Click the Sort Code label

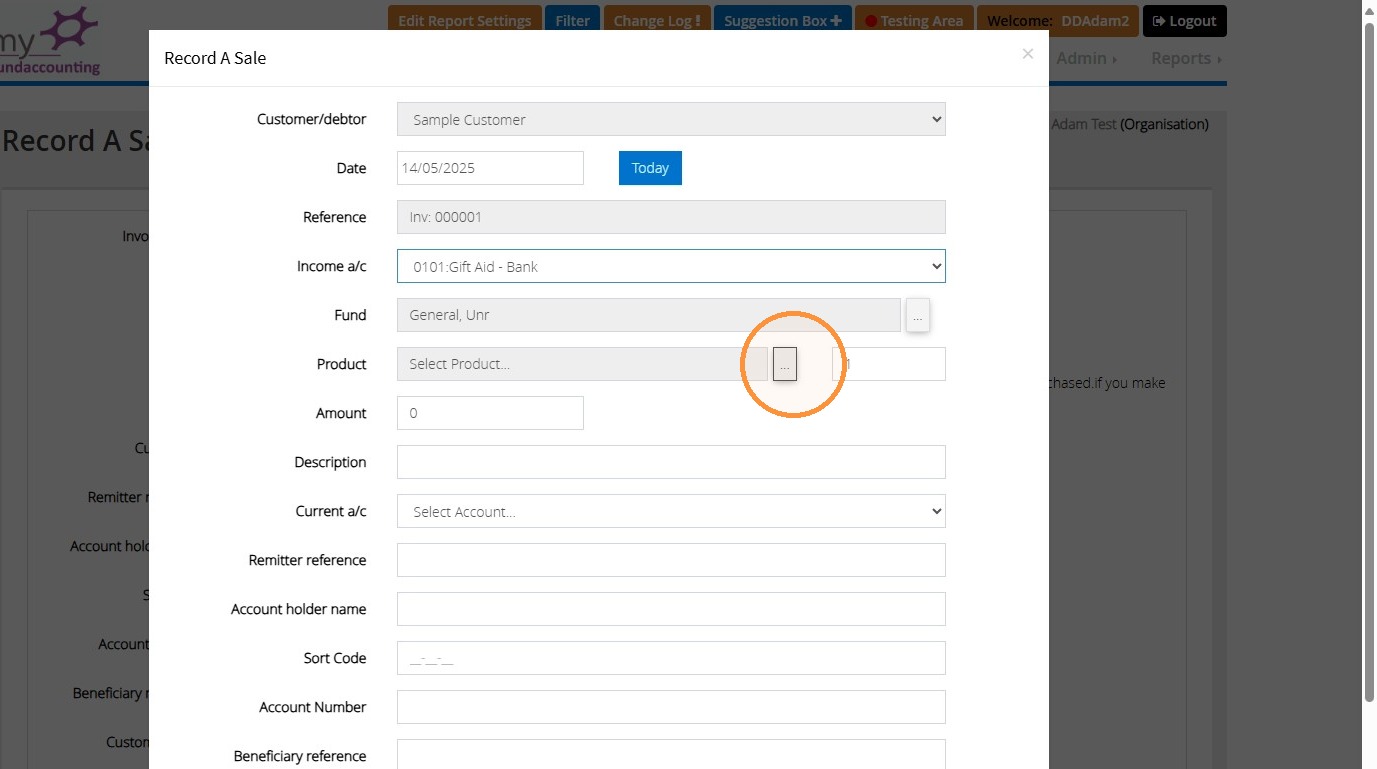[x=335, y=658]
